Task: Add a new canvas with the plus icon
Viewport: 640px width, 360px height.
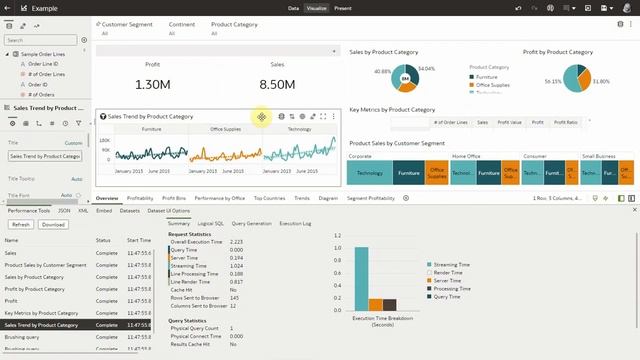Action: (x=406, y=198)
